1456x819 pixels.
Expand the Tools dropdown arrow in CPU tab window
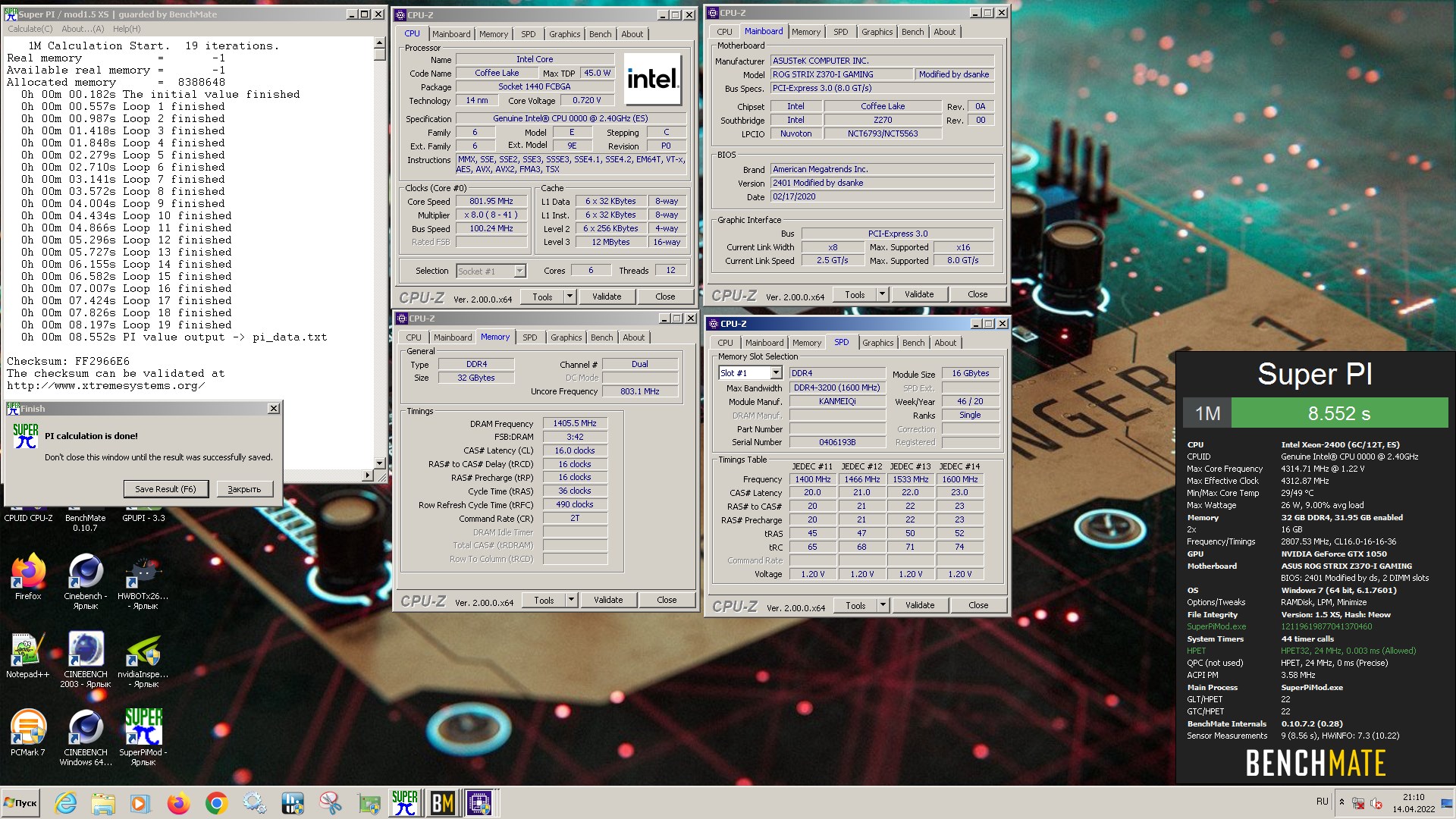(x=570, y=297)
